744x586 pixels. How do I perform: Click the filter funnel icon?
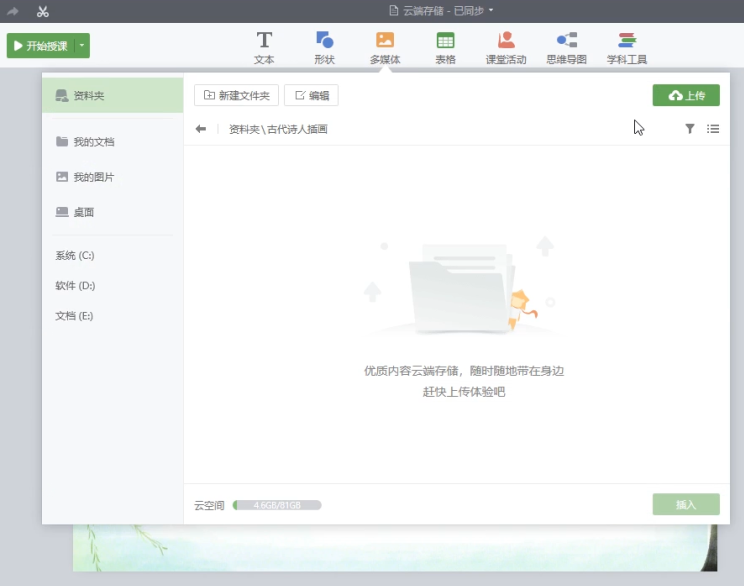pyautogui.click(x=690, y=129)
